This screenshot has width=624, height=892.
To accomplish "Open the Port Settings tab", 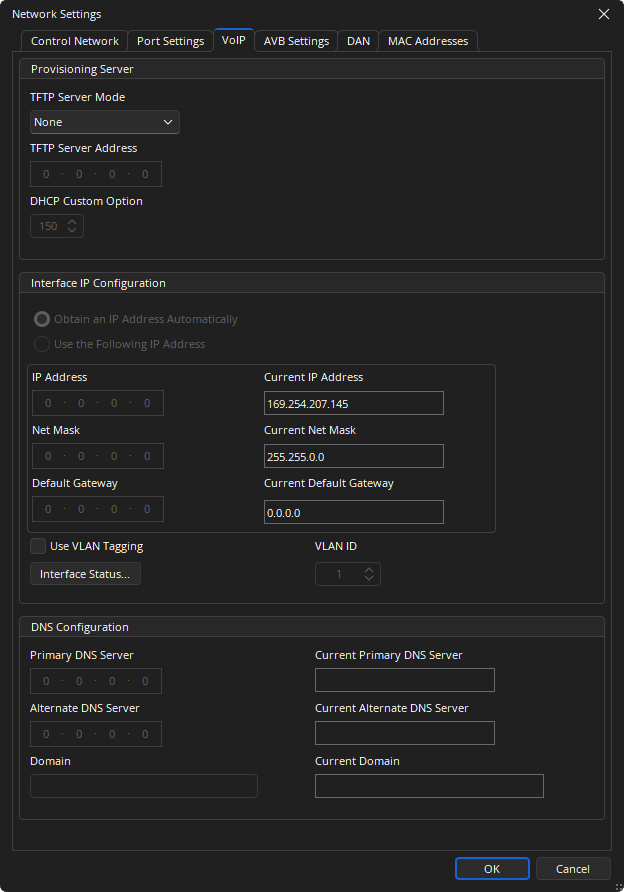I will click(x=170, y=41).
